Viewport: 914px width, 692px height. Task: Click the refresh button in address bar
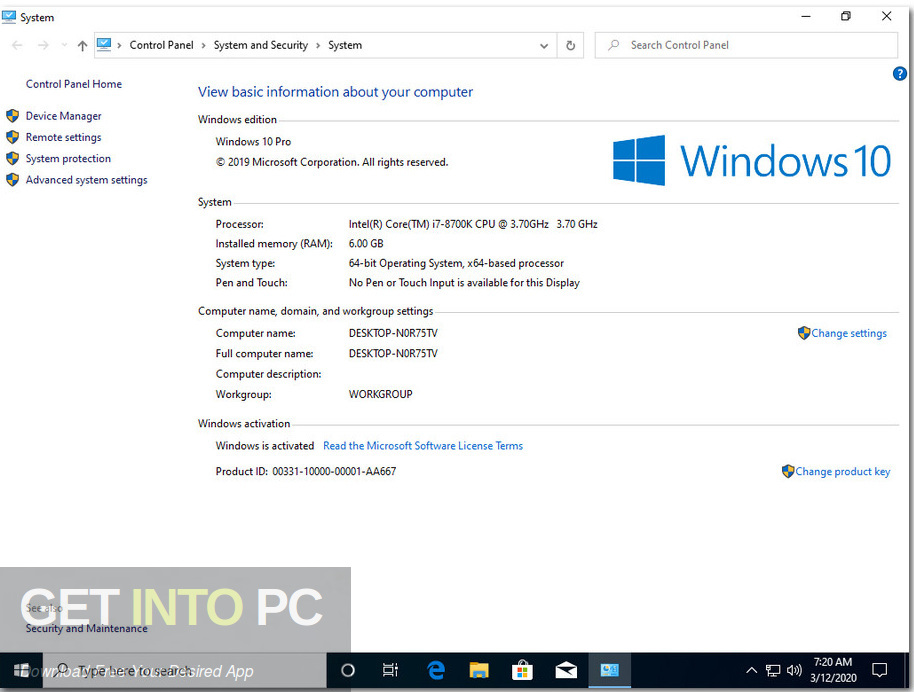(x=571, y=45)
